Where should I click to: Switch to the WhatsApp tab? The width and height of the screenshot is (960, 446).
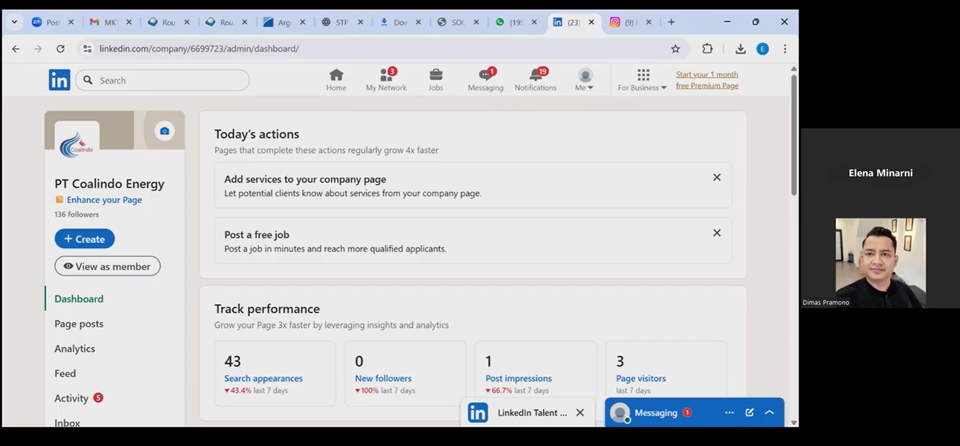pos(516,22)
